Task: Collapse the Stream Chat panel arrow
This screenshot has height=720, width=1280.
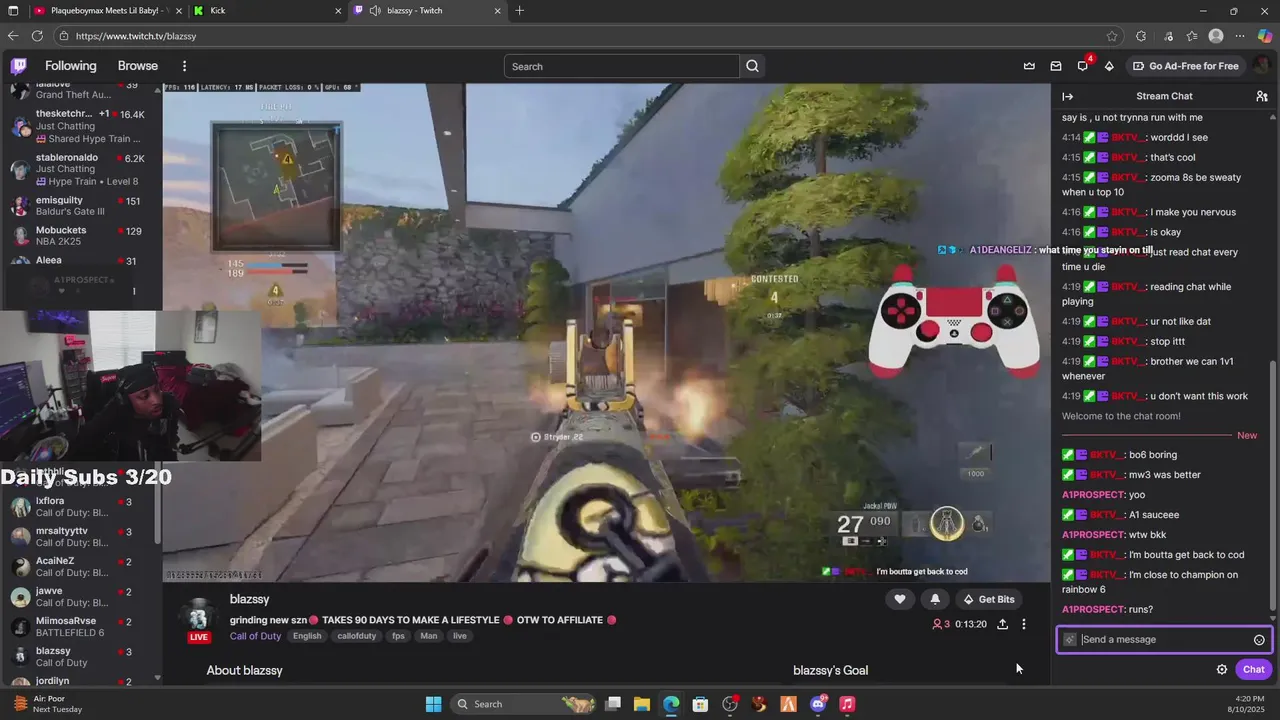Action: pyautogui.click(x=1068, y=96)
